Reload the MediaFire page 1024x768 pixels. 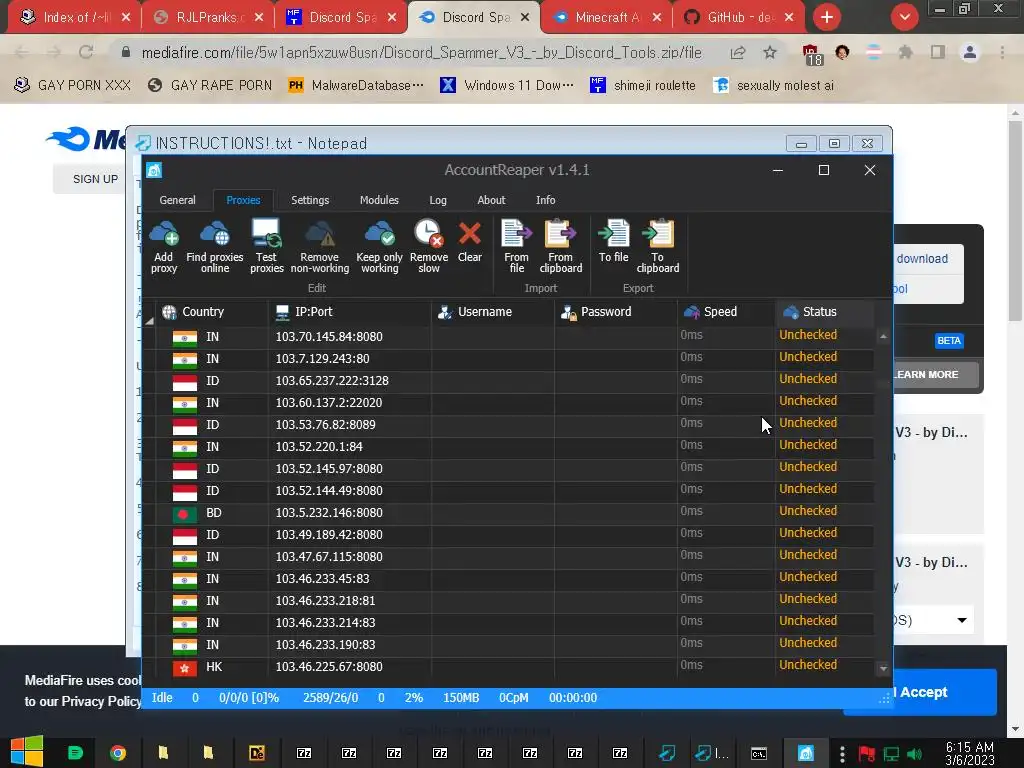click(86, 52)
